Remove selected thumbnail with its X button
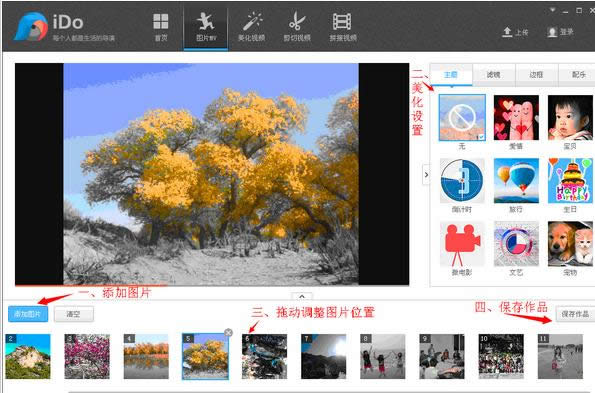Screen dimensions: 595x393 (228, 333)
